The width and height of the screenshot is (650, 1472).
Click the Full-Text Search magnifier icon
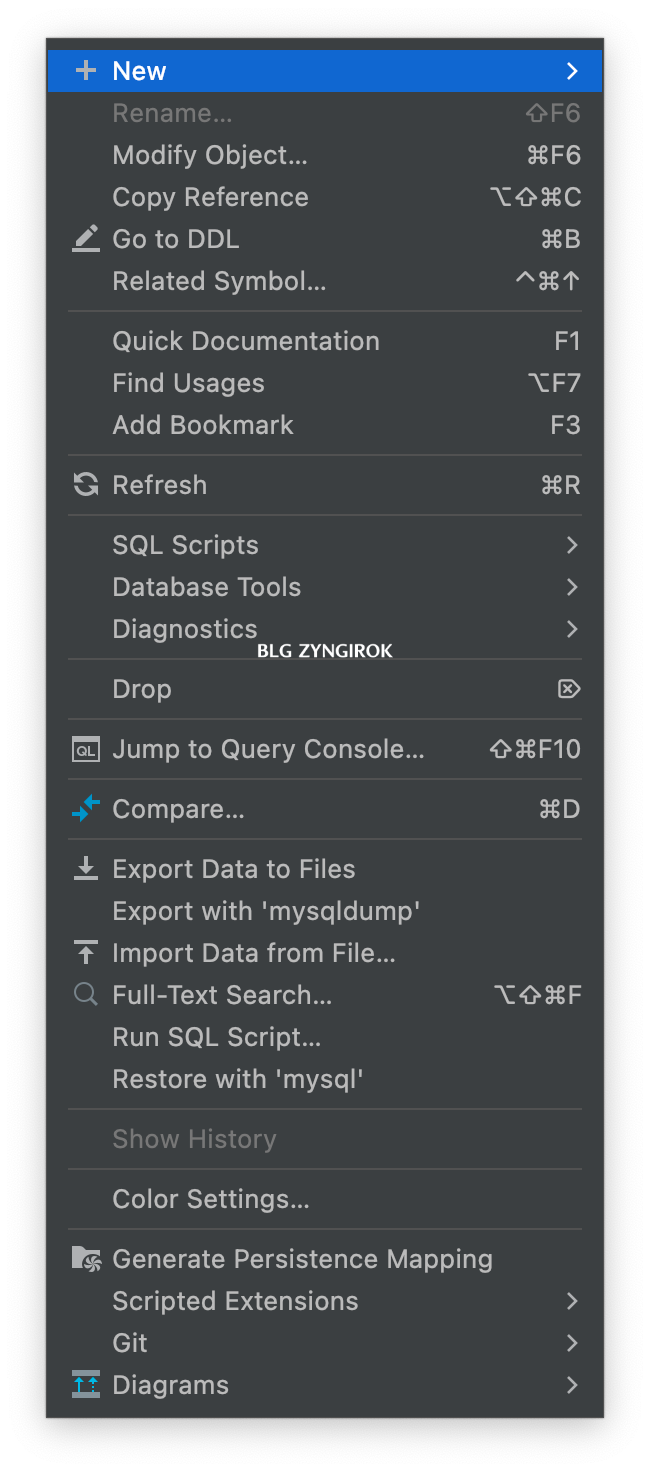86,995
